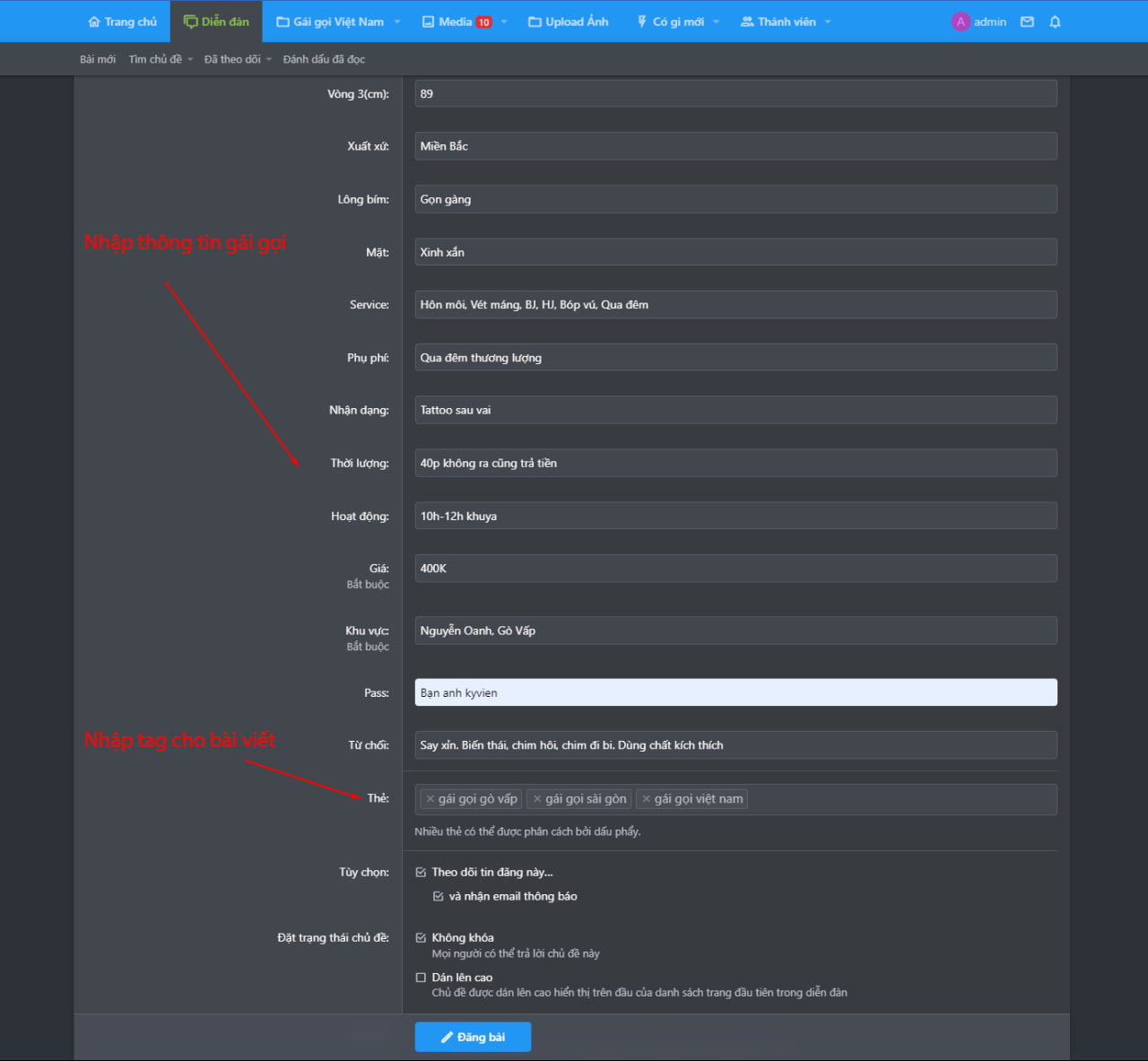
Task: Open the alerts bell icon
Action: pyautogui.click(x=1055, y=22)
